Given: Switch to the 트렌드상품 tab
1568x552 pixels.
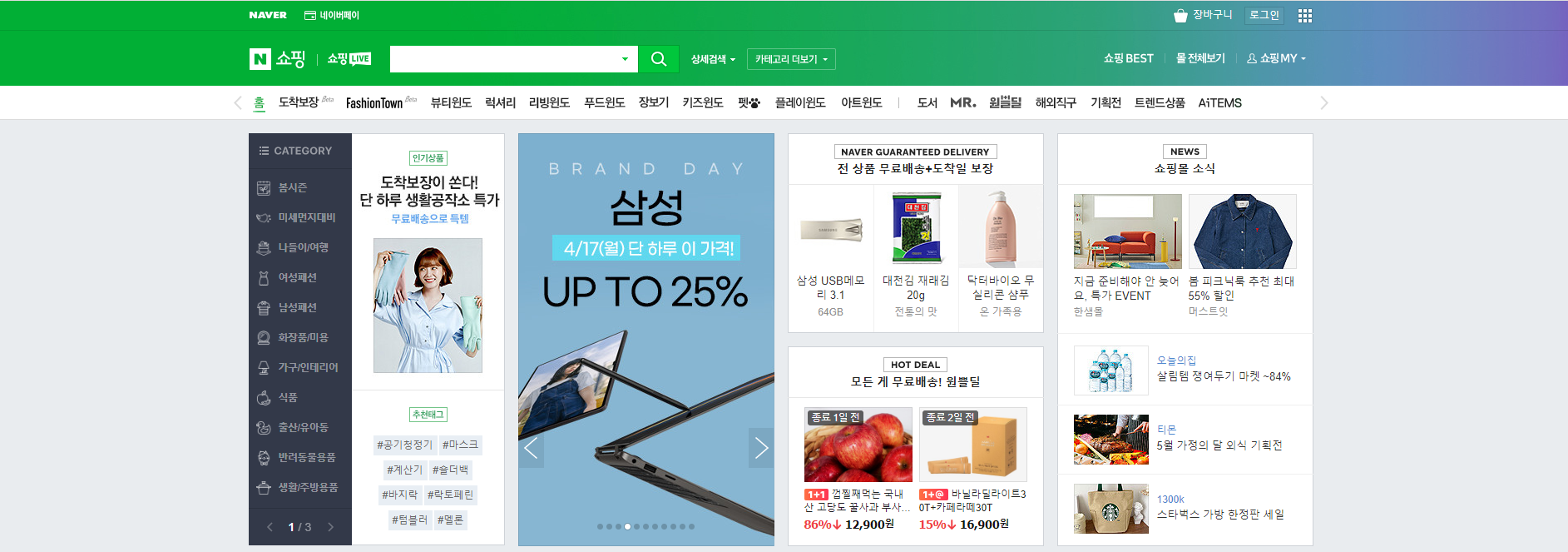Looking at the screenshot, I should coord(1160,102).
